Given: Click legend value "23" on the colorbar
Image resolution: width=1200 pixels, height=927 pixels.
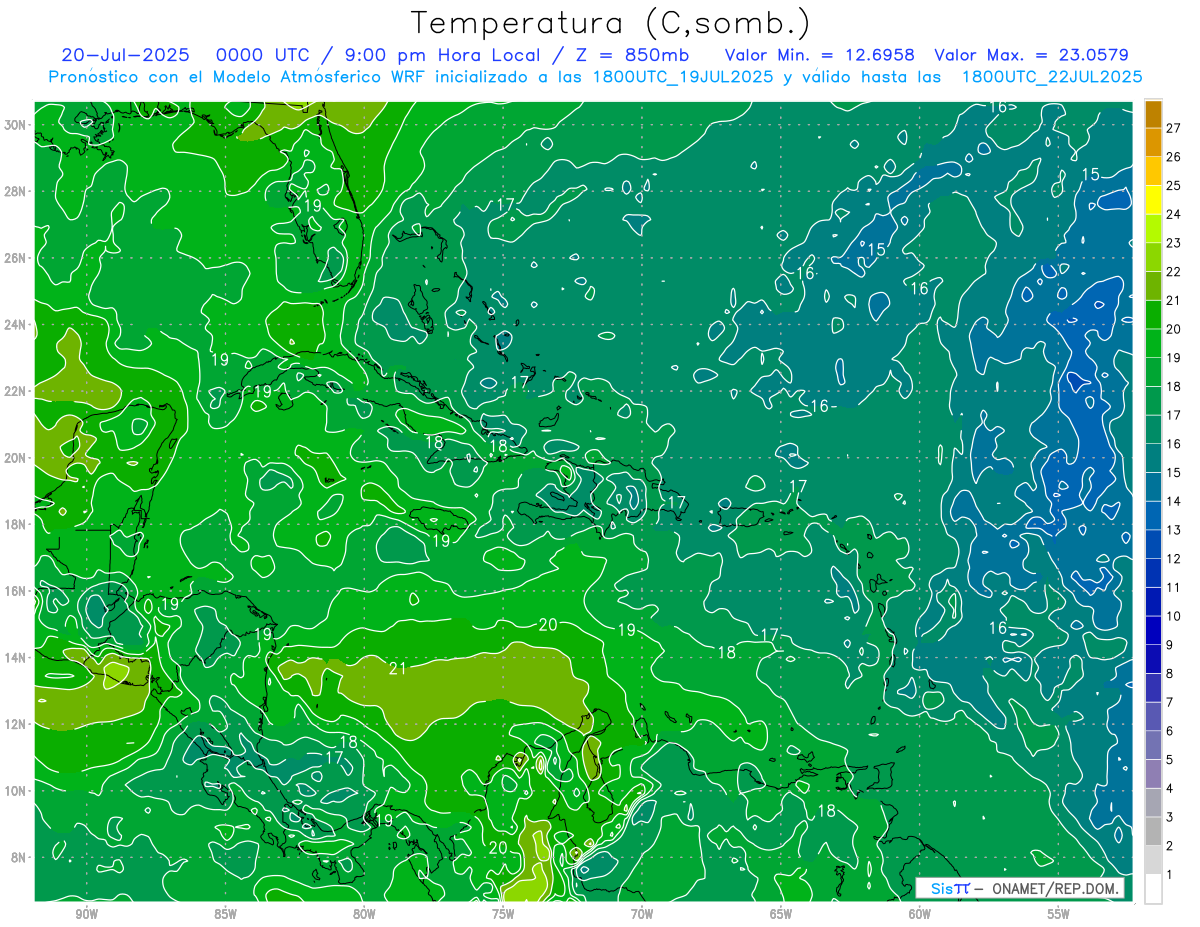Looking at the screenshot, I should (x=1174, y=243).
